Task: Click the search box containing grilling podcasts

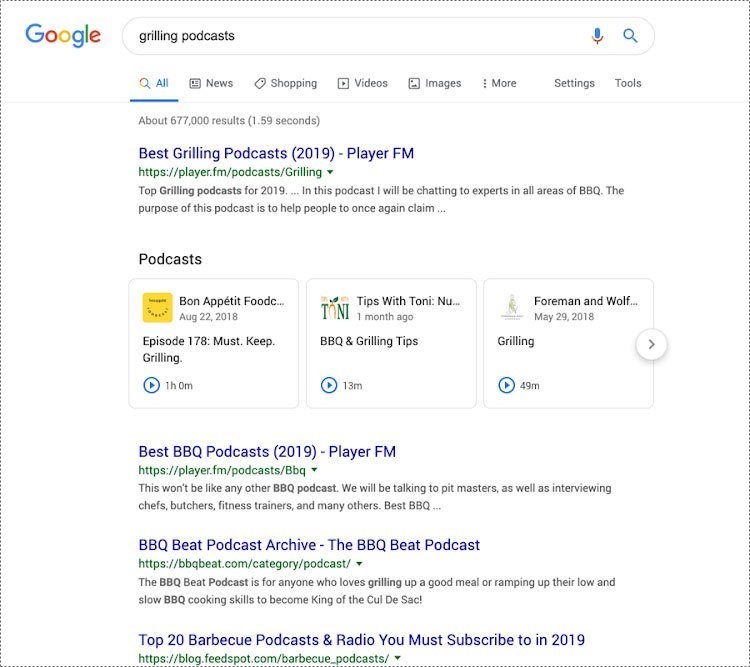Action: tap(388, 36)
